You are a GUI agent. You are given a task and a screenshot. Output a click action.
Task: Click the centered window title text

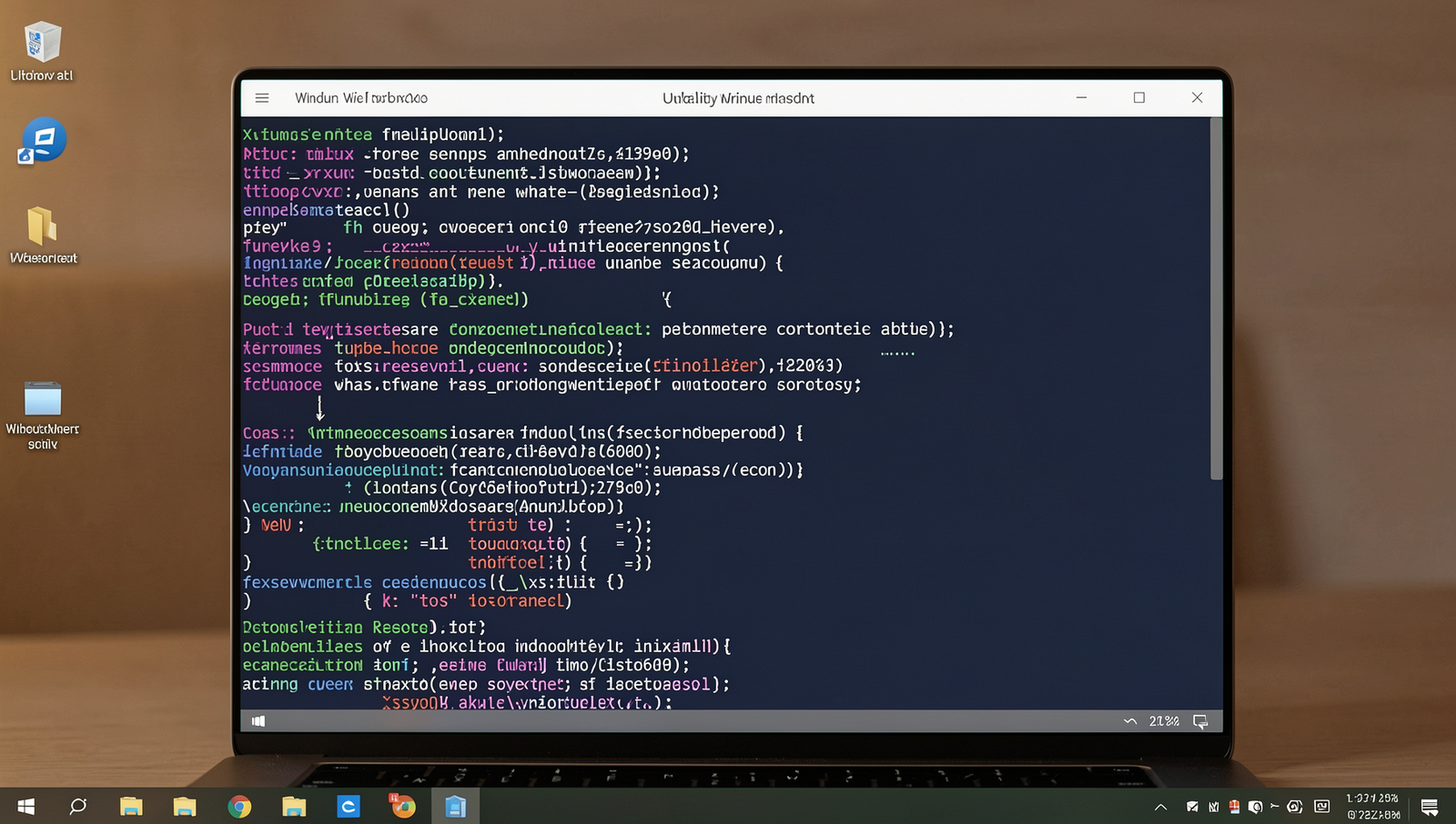[738, 98]
